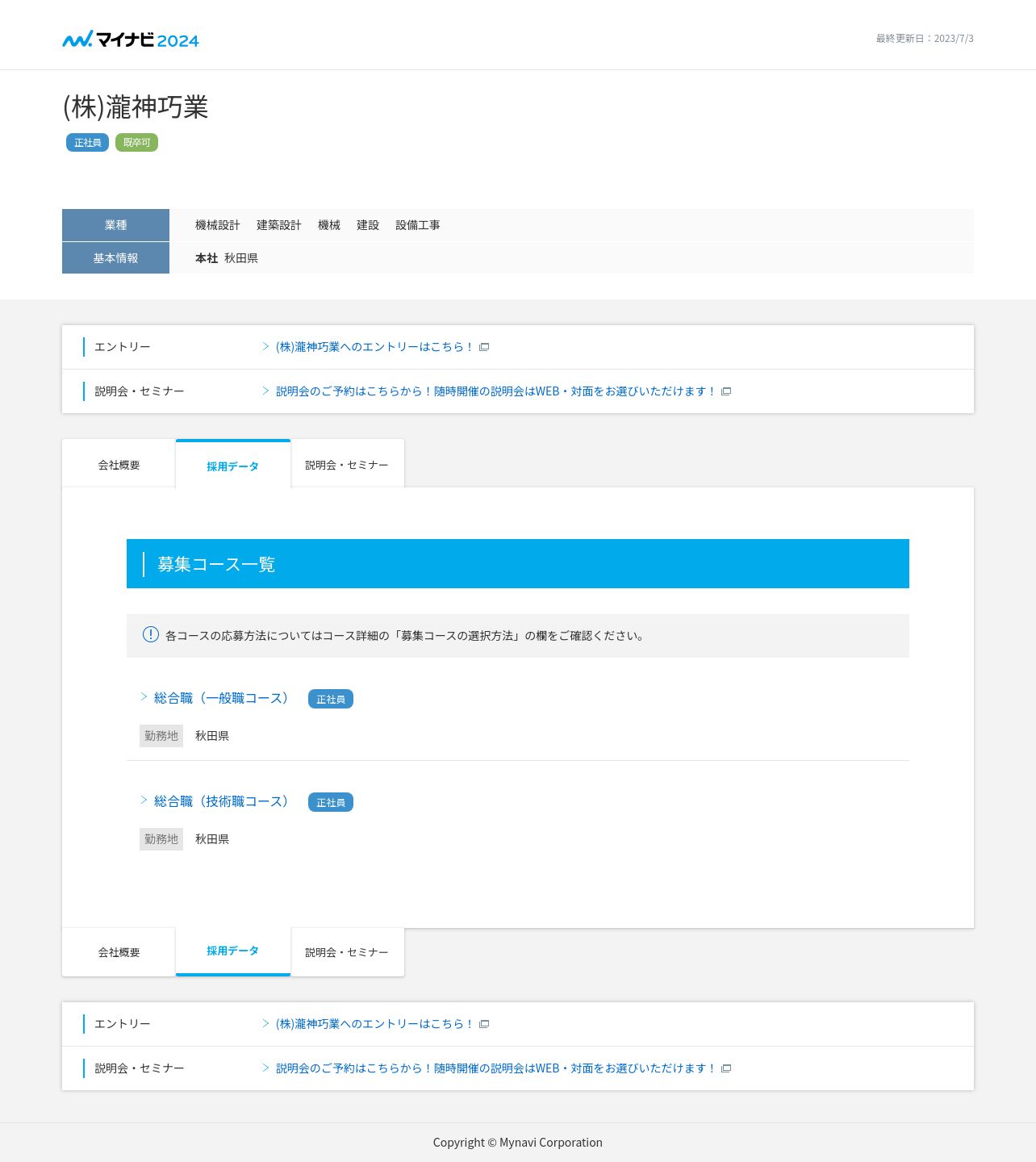Click the Copyright © Mynavi Corporation footer
Viewport: 1036px width, 1162px height.
(x=518, y=1143)
